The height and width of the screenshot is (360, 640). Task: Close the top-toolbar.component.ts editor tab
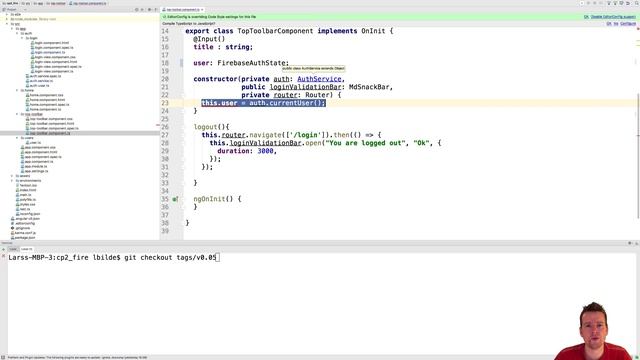click(x=202, y=9)
